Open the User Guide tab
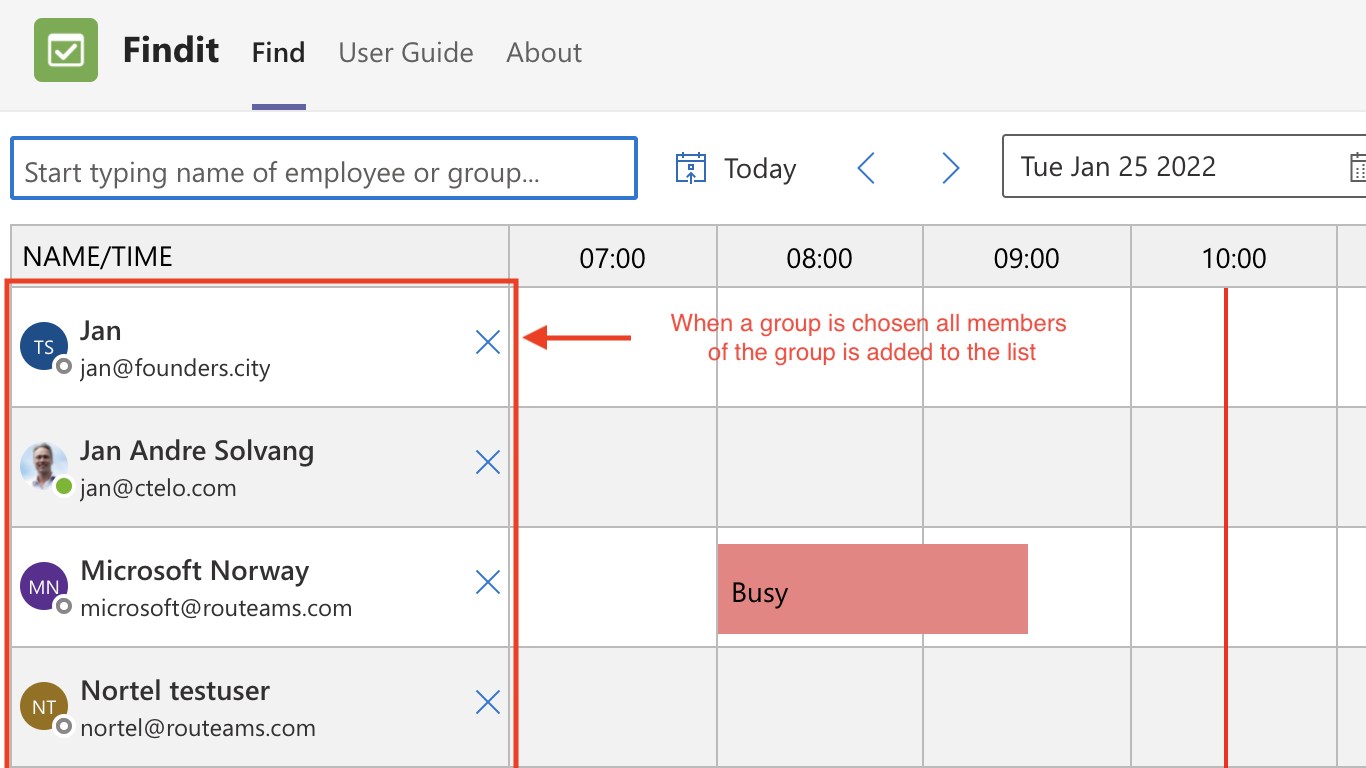This screenshot has height=768, width=1366. coord(406,52)
